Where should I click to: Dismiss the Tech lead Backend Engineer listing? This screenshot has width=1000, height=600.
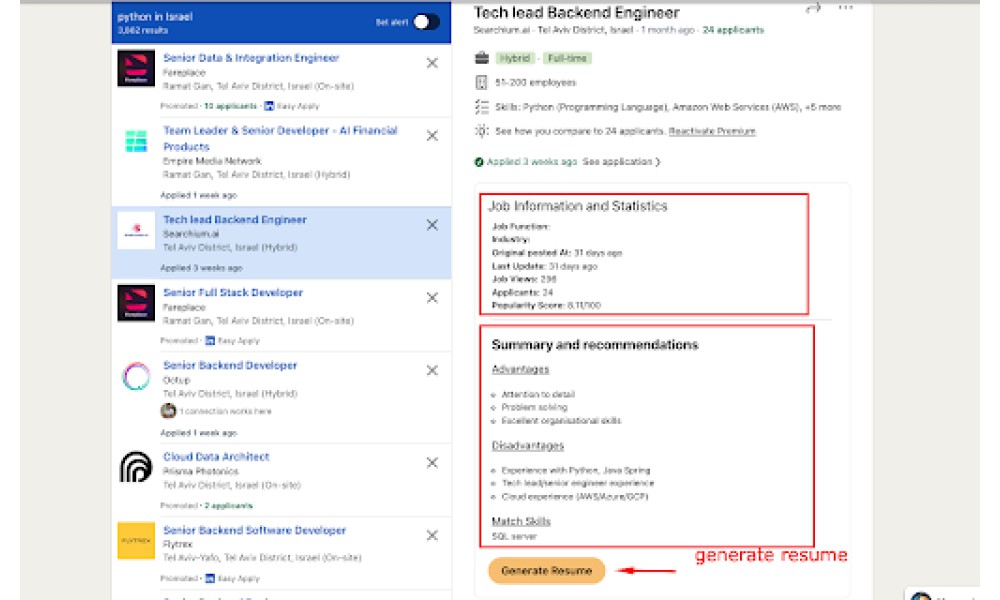(x=432, y=225)
